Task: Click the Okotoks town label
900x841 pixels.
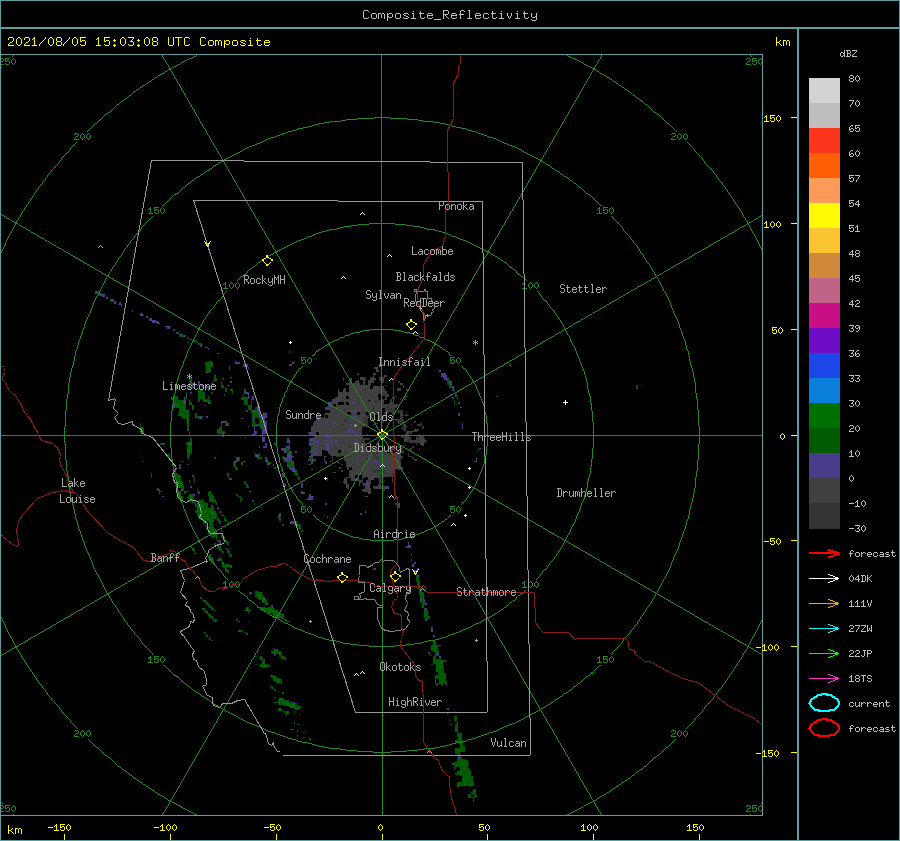Action: pyautogui.click(x=400, y=666)
